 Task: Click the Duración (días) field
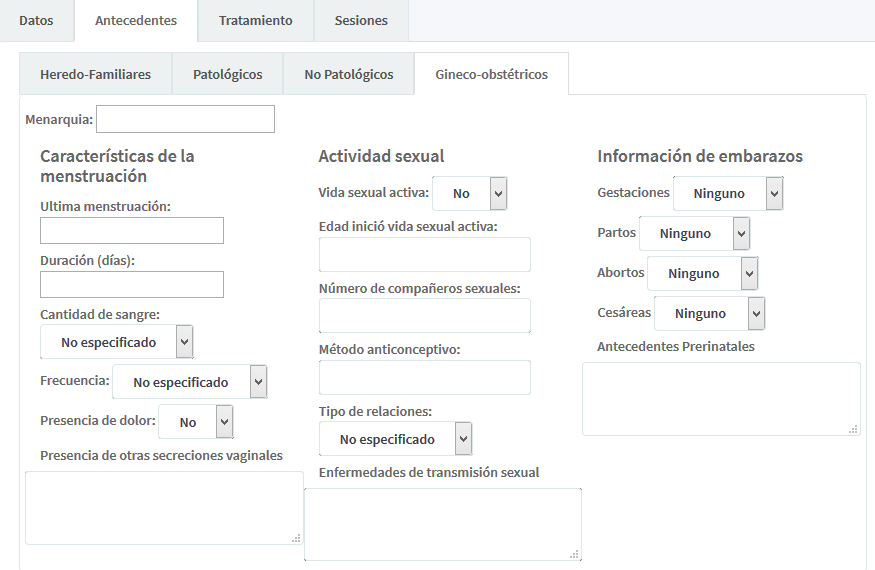pyautogui.click(x=131, y=285)
